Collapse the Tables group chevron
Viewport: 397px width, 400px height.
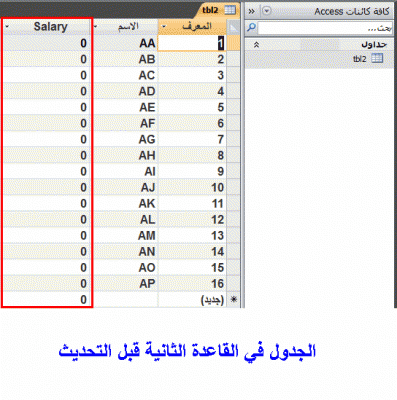click(256, 44)
